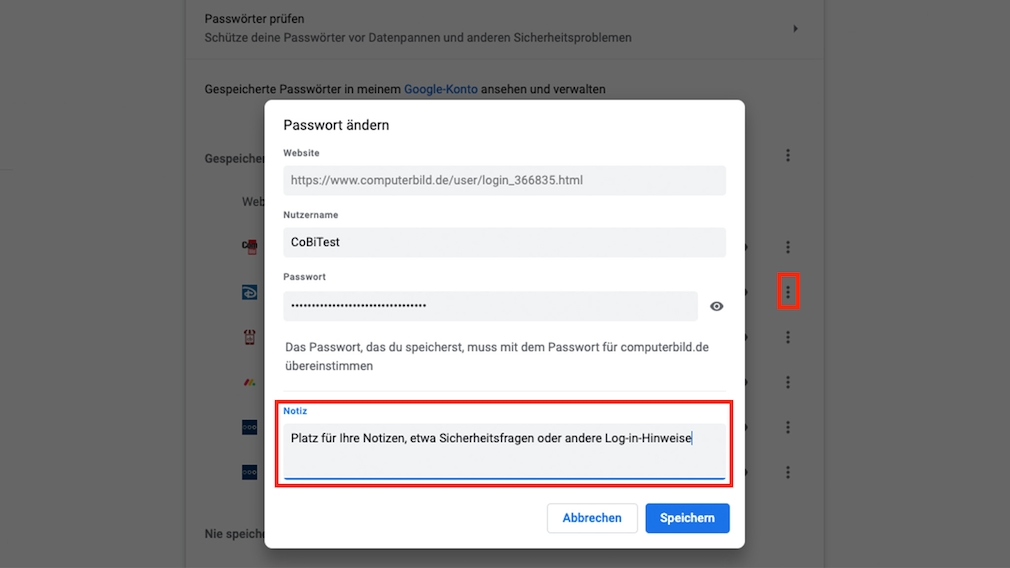Open the three-dot menu beside the saved passwords heading
Viewport: 1010px width, 568px height.
pos(788,155)
